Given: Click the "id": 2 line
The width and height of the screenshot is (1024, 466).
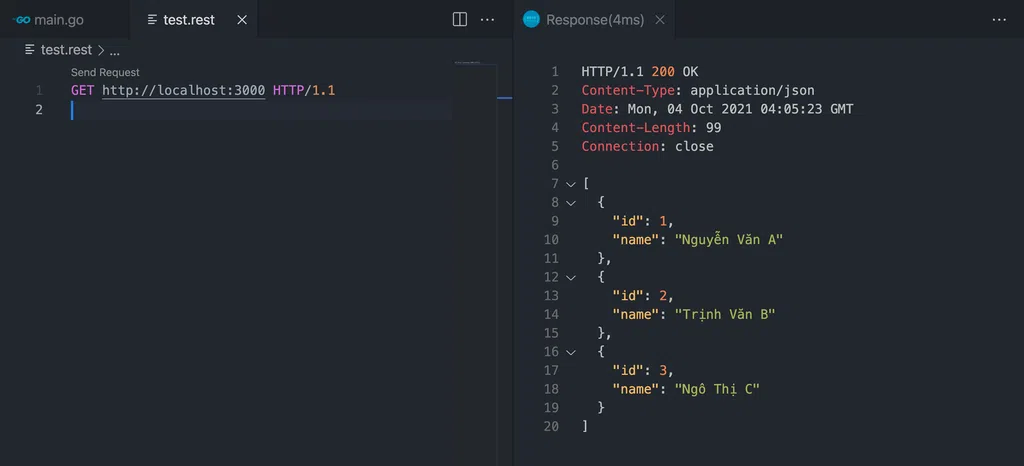Looking at the screenshot, I should (643, 296).
